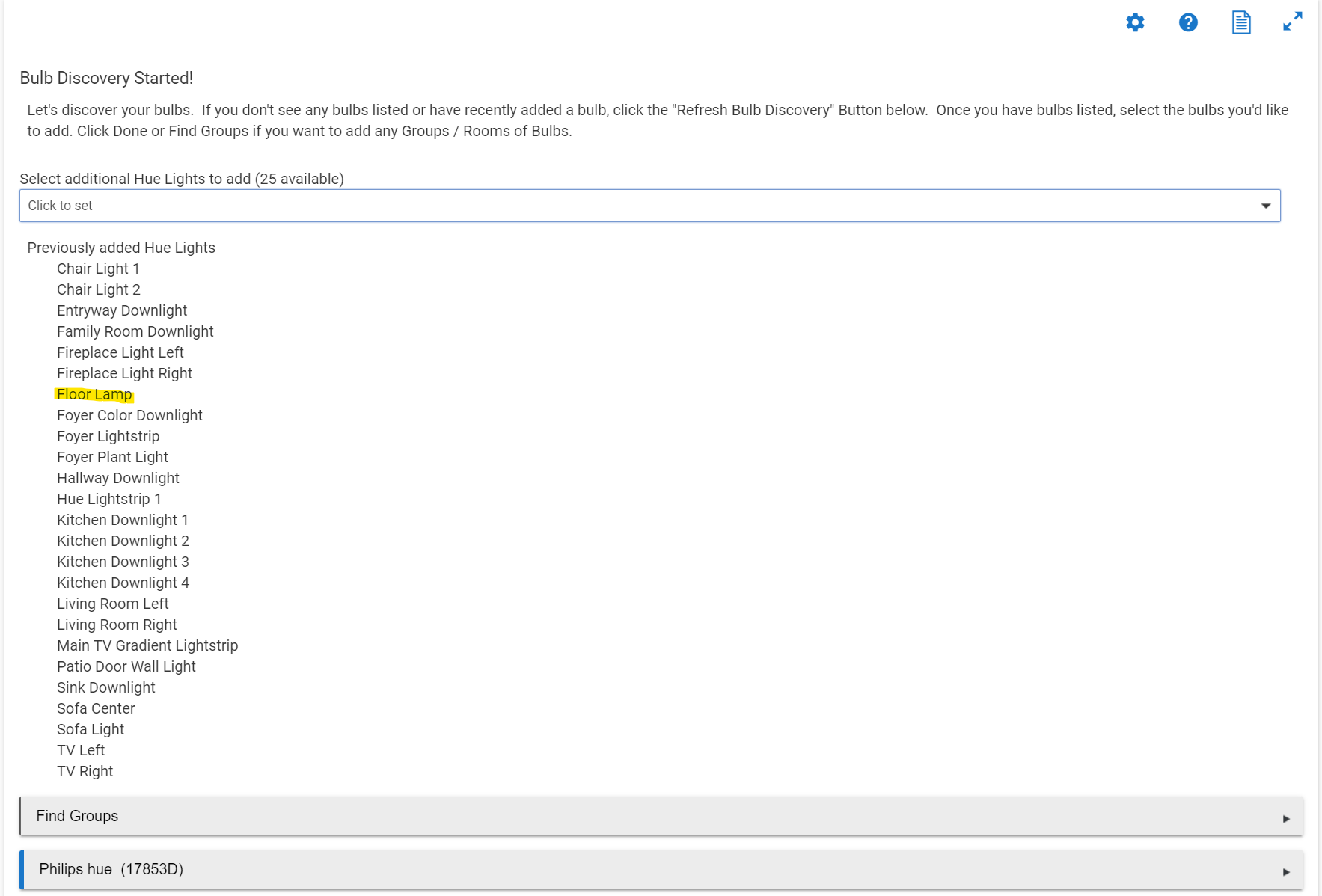Click 'Chair Light 2' in the list
The width and height of the screenshot is (1322, 896).
tap(99, 289)
